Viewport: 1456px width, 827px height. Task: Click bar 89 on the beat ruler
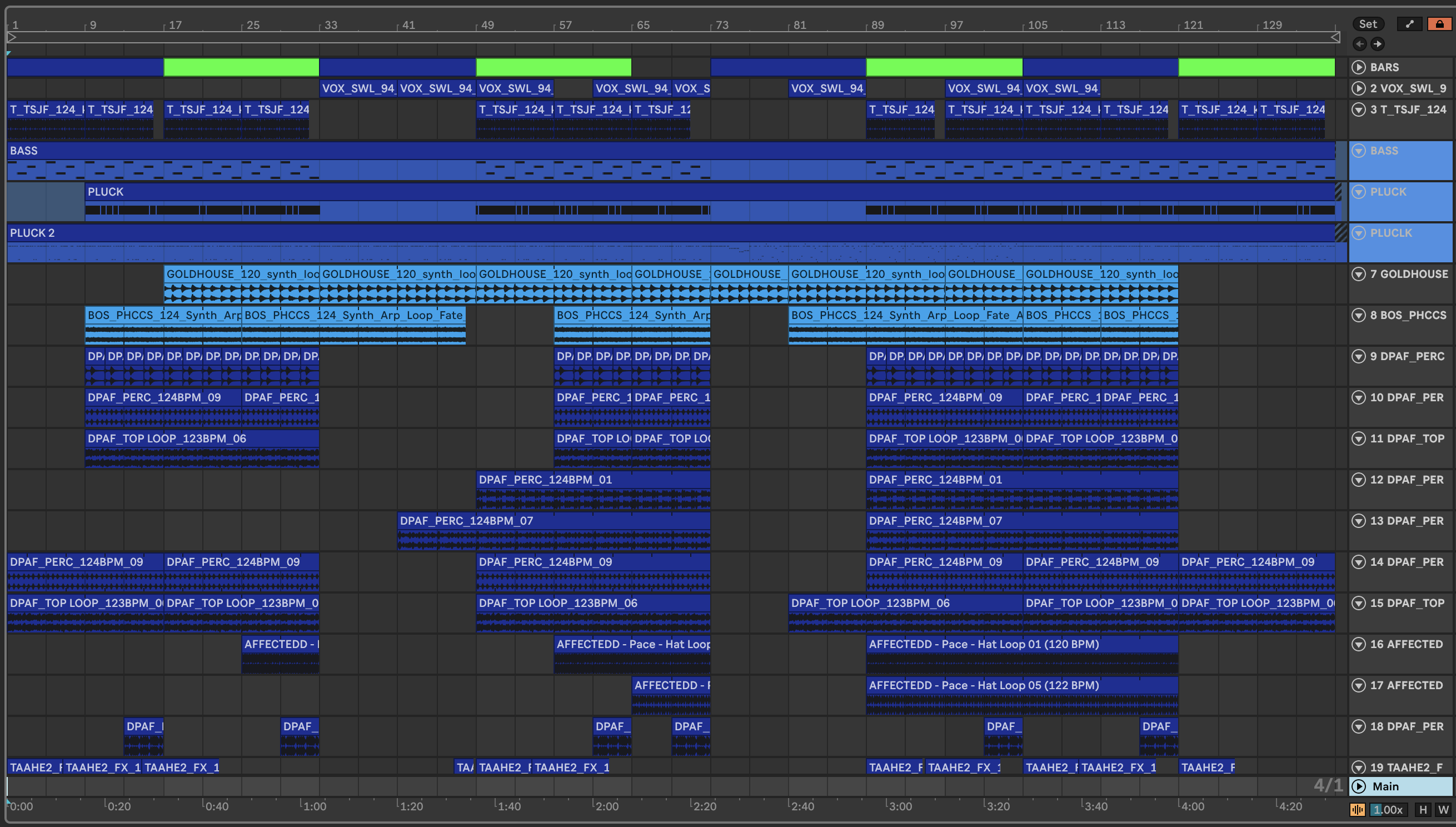tap(877, 25)
